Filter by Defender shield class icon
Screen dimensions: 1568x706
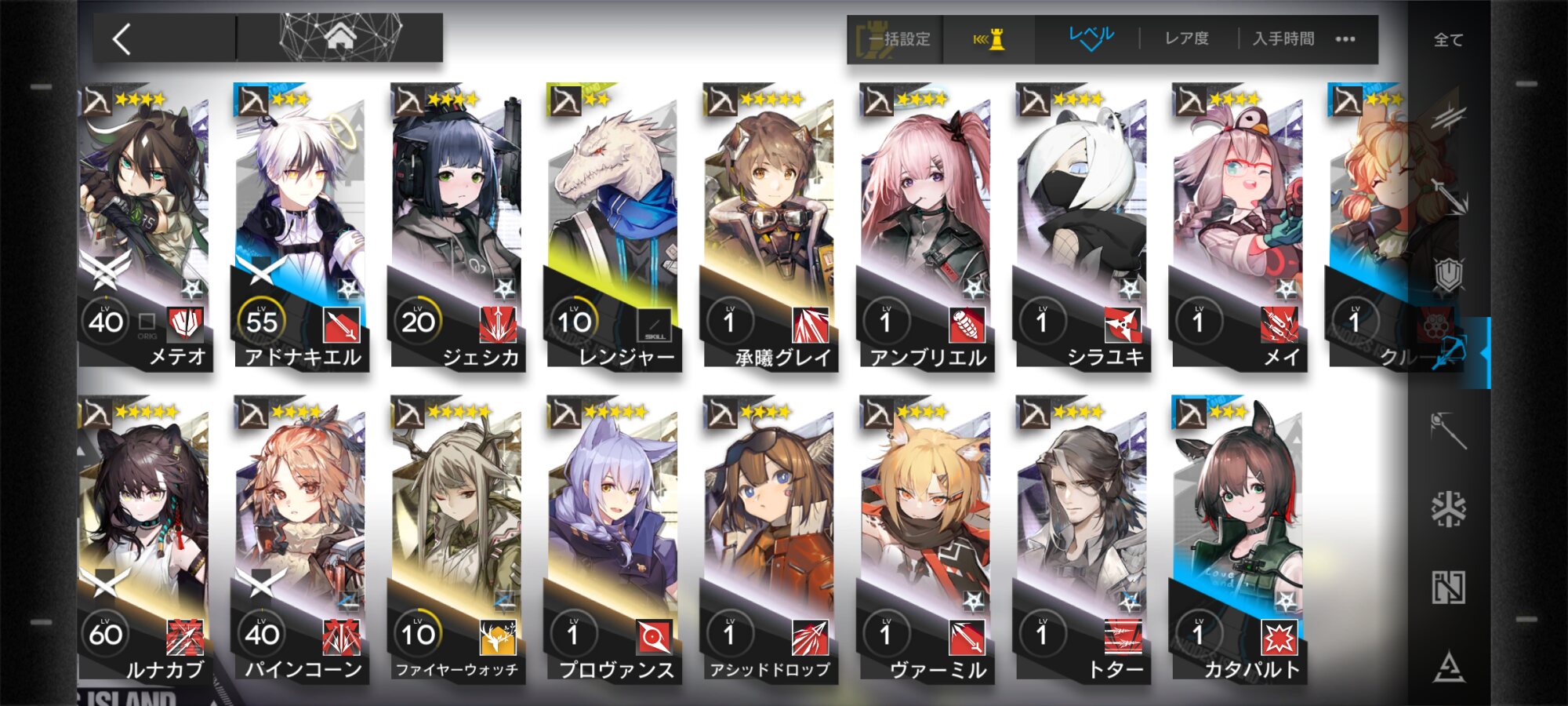click(x=1447, y=274)
